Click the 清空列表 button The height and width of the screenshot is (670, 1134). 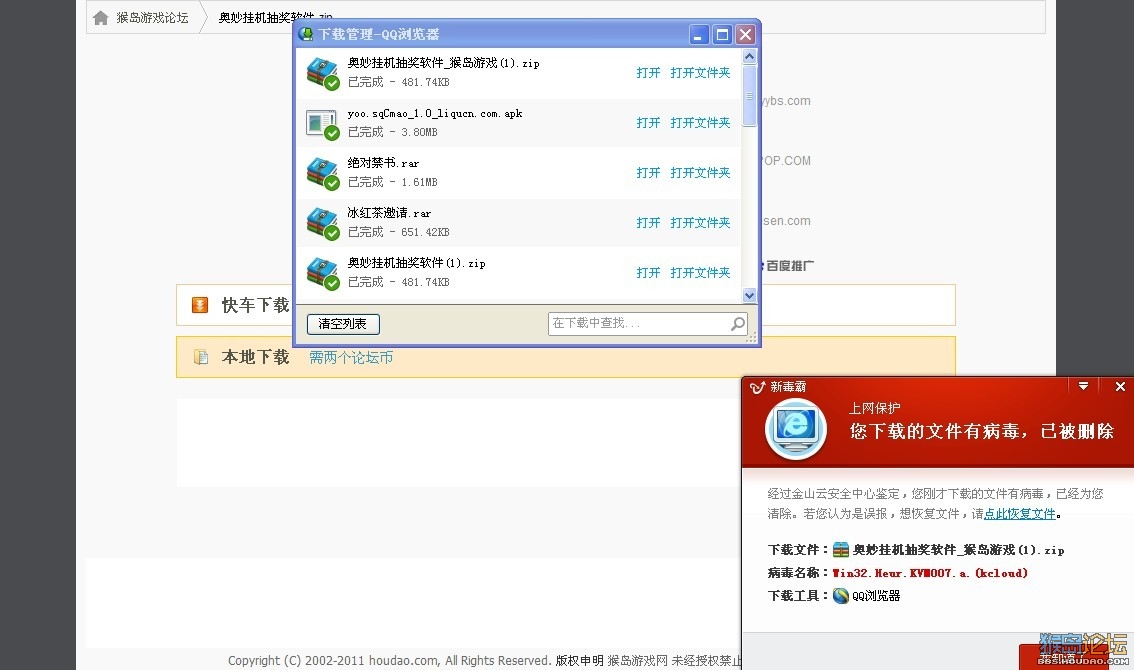point(343,323)
